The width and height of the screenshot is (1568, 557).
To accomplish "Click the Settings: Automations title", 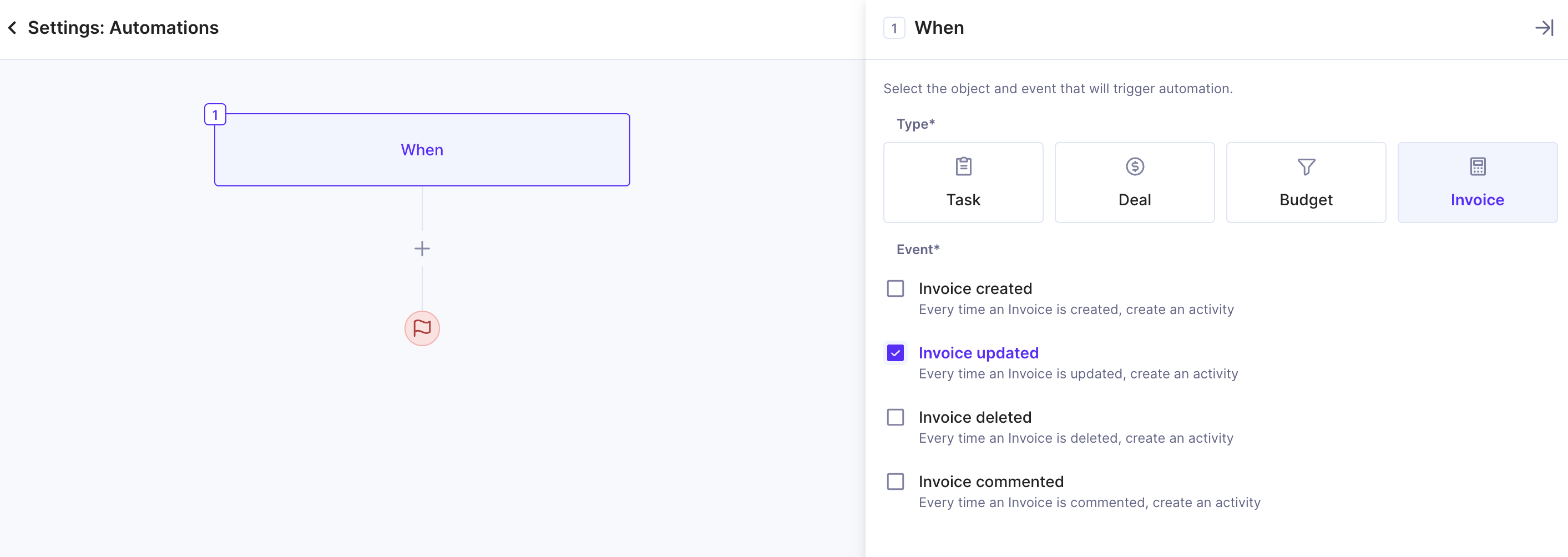I will 123,28.
